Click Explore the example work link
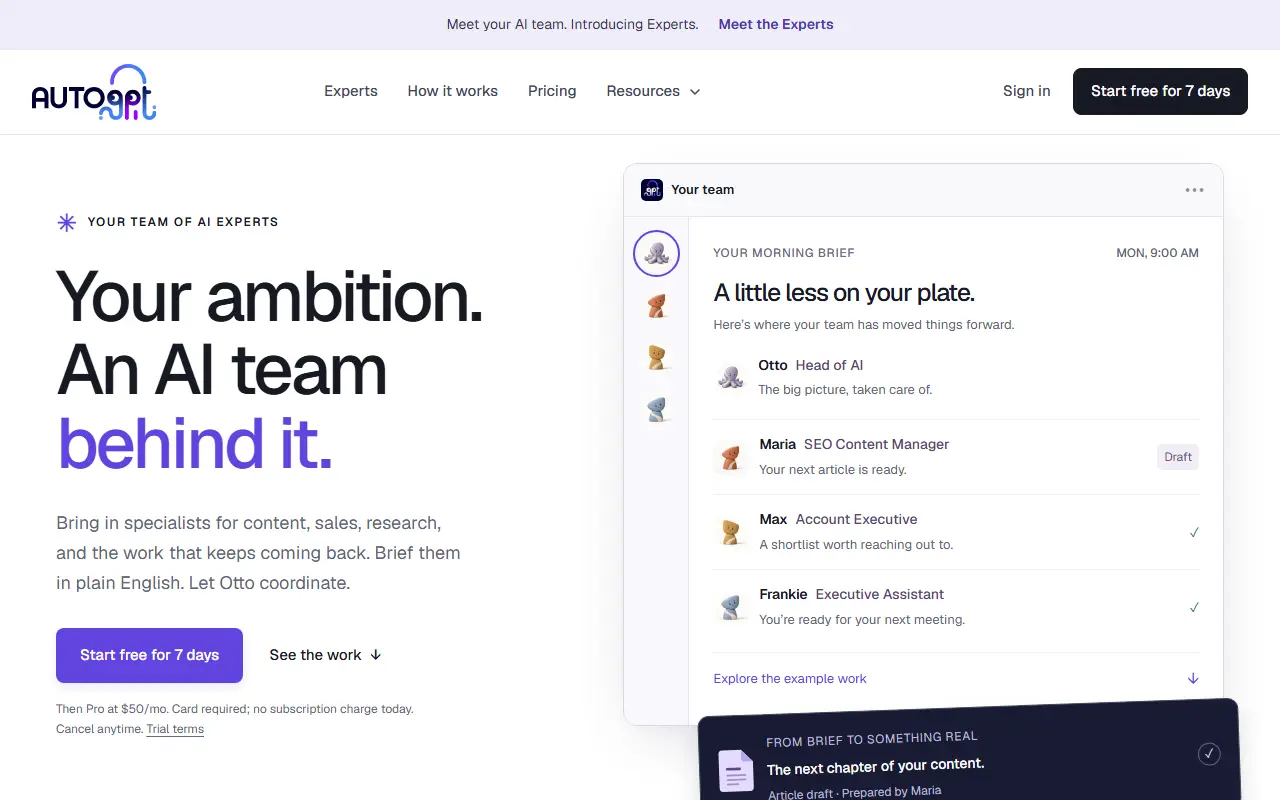1280x800 pixels. coord(790,678)
